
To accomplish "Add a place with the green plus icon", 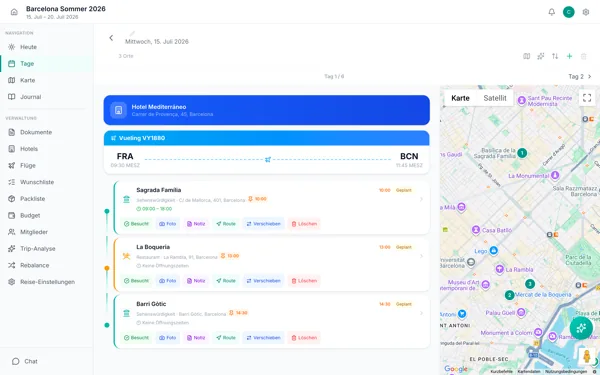I will coord(569,56).
